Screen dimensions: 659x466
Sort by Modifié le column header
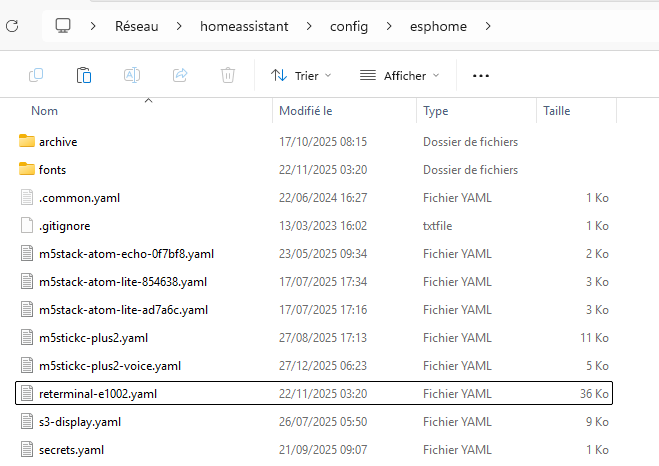click(305, 111)
